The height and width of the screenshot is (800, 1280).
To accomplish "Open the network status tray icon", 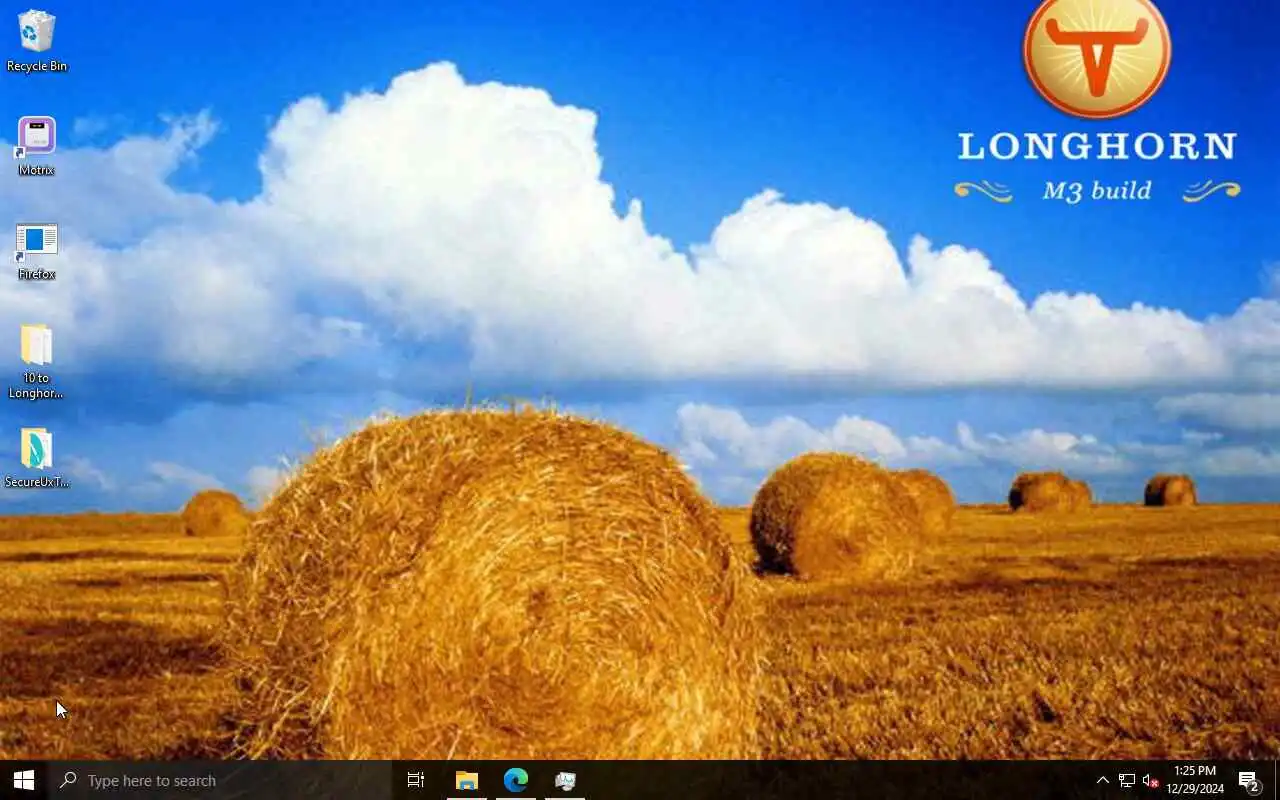I will click(1127, 780).
